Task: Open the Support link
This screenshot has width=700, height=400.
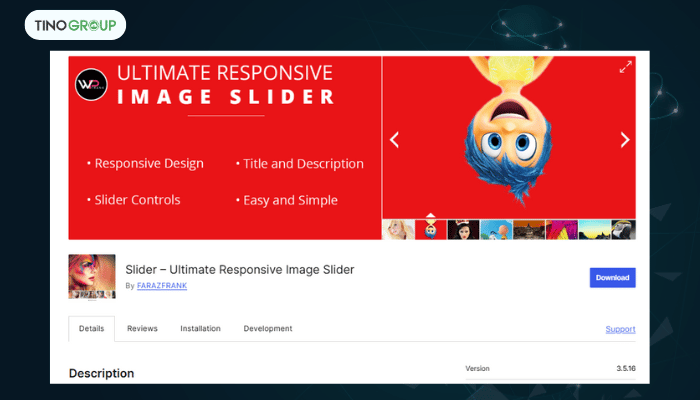Action: coord(621,329)
